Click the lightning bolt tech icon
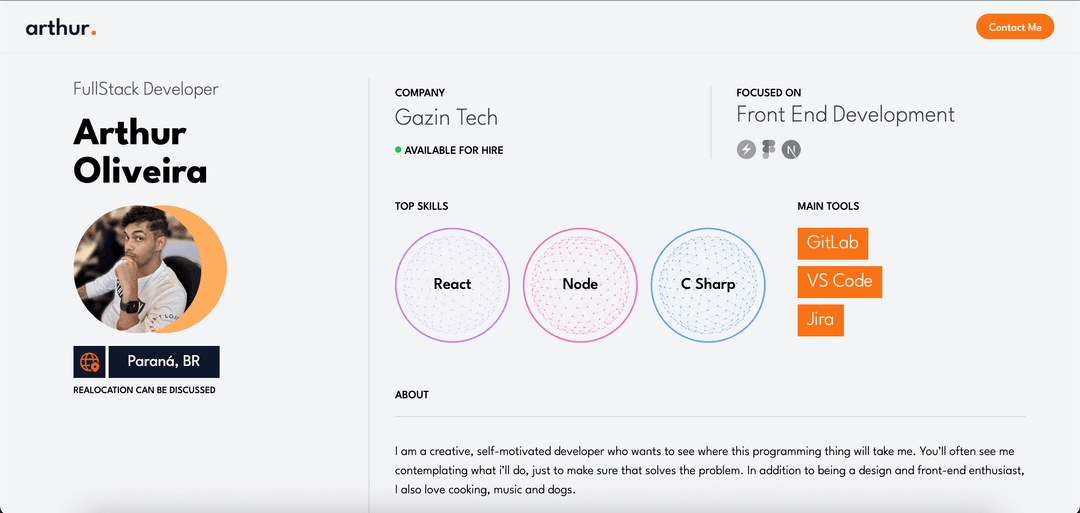Screen dimensions: 1080x513 pyautogui.click(x=746, y=150)
